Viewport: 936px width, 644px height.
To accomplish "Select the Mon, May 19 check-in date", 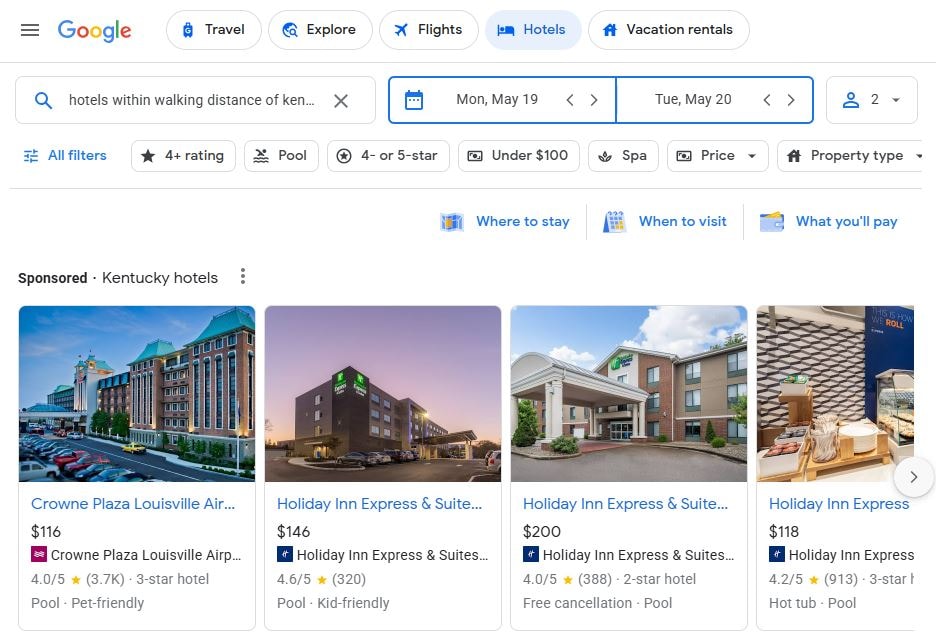I will tap(497, 99).
